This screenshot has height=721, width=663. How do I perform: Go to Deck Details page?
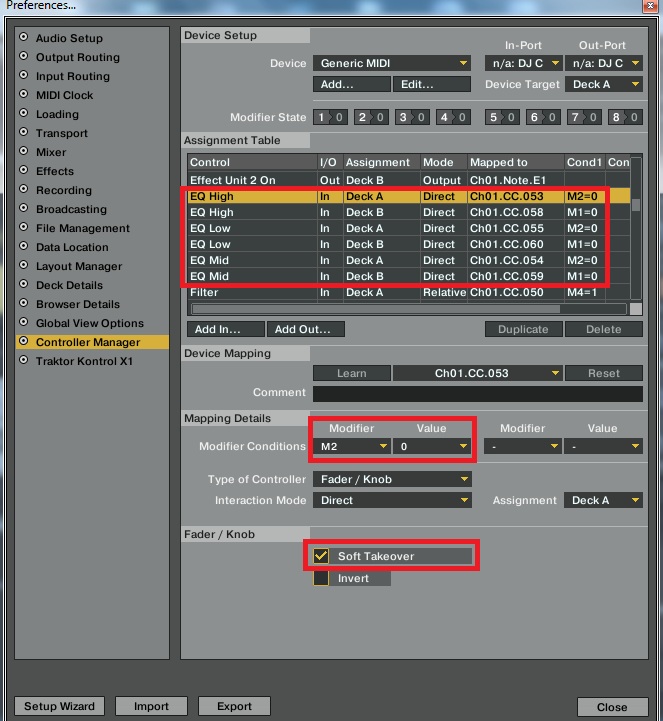tap(69, 285)
